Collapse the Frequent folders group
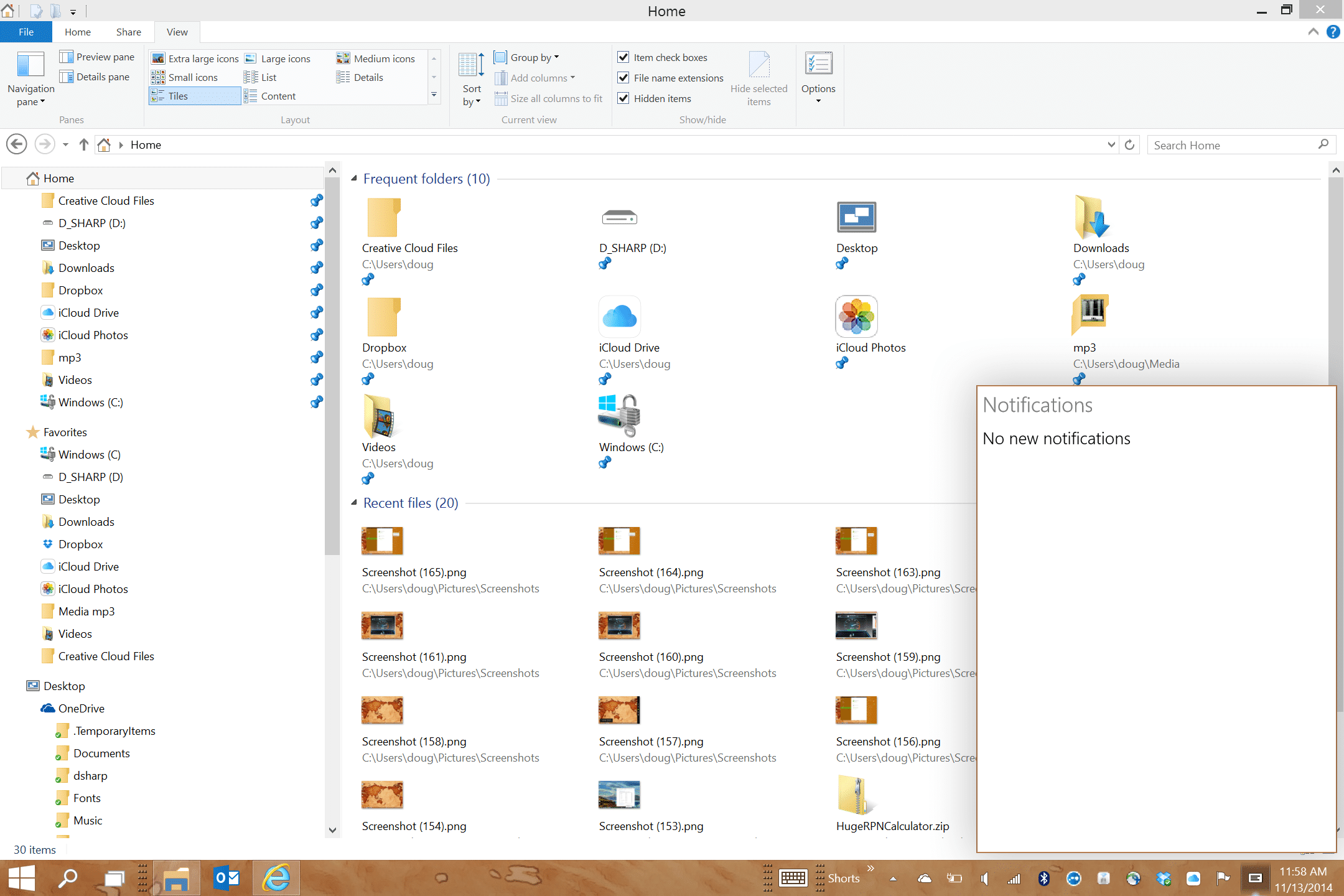This screenshot has width=1344, height=896. [354, 179]
